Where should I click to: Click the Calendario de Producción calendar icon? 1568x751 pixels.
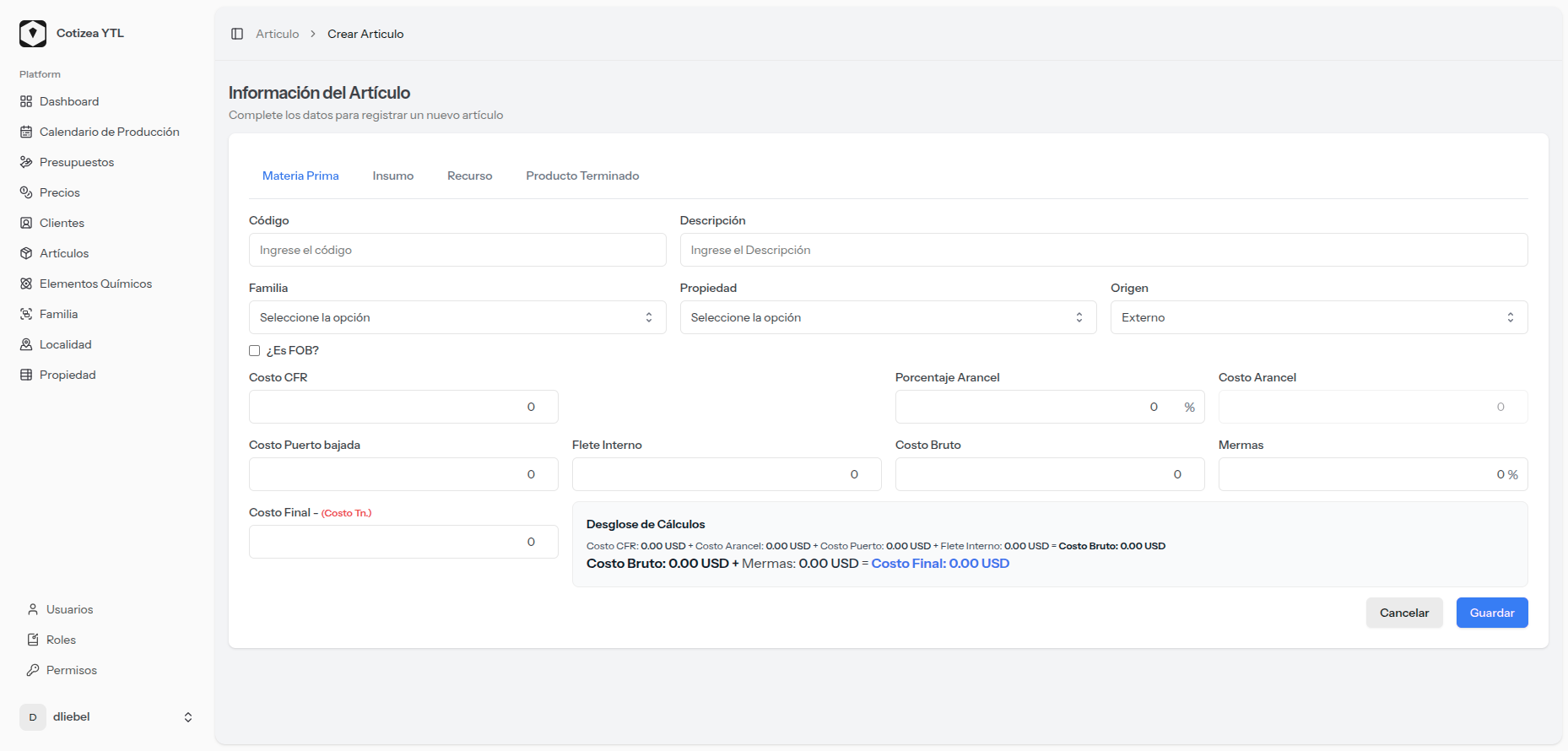point(26,132)
